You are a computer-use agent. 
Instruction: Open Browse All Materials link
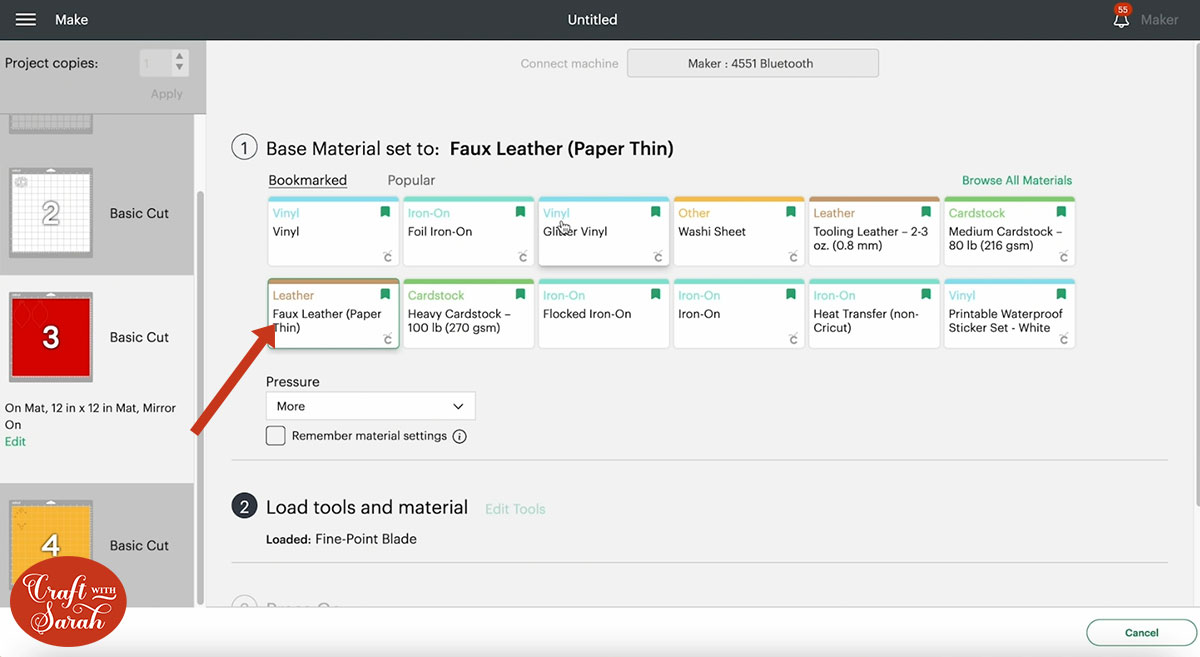tap(1016, 180)
